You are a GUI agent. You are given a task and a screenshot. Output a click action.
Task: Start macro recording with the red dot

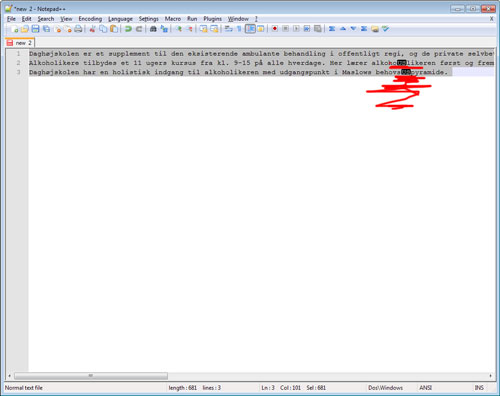coord(275,29)
